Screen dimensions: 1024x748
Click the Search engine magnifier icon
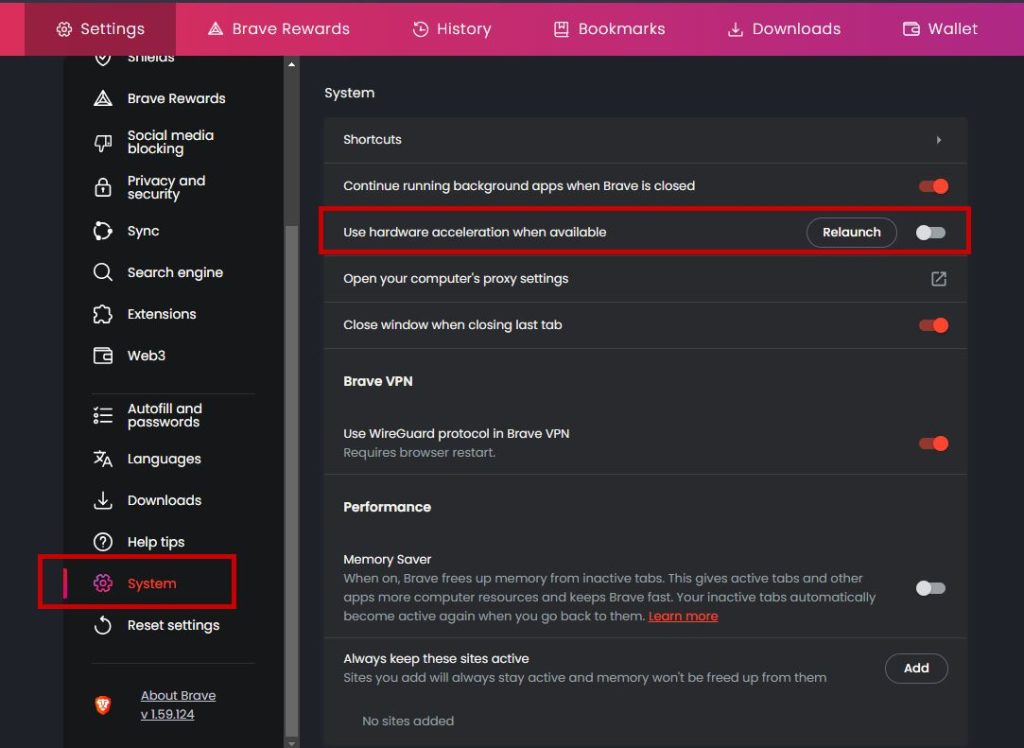coord(103,272)
